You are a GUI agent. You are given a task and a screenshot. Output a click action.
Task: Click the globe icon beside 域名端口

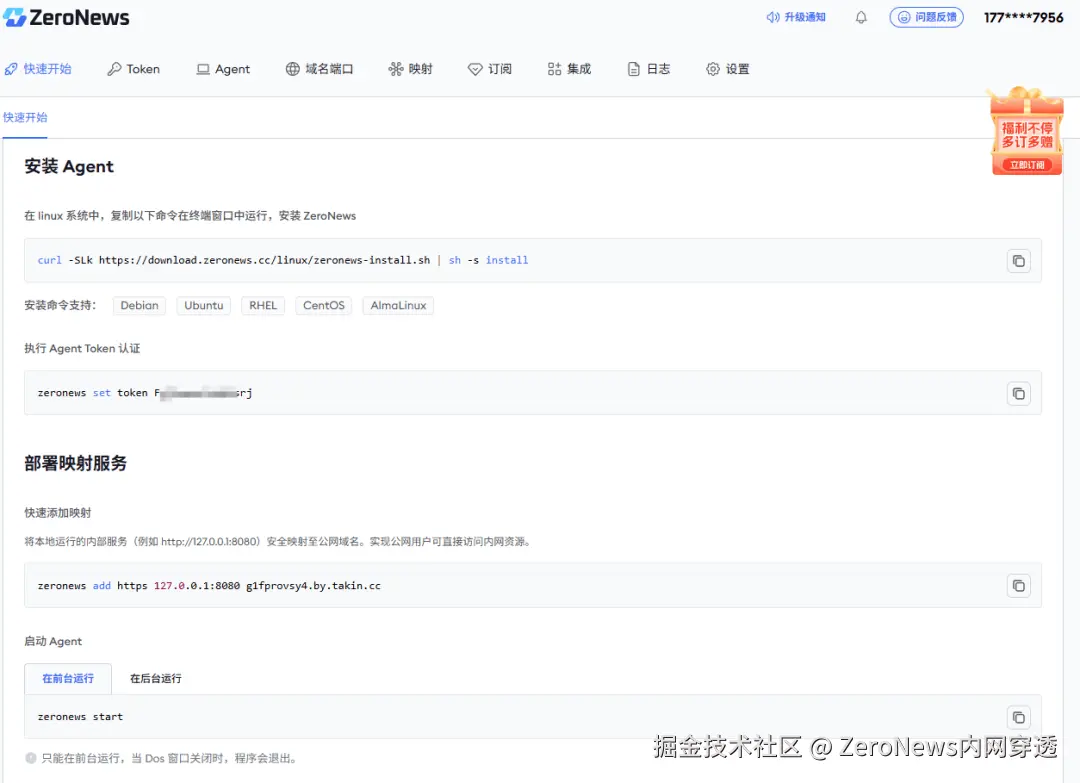[x=293, y=69]
